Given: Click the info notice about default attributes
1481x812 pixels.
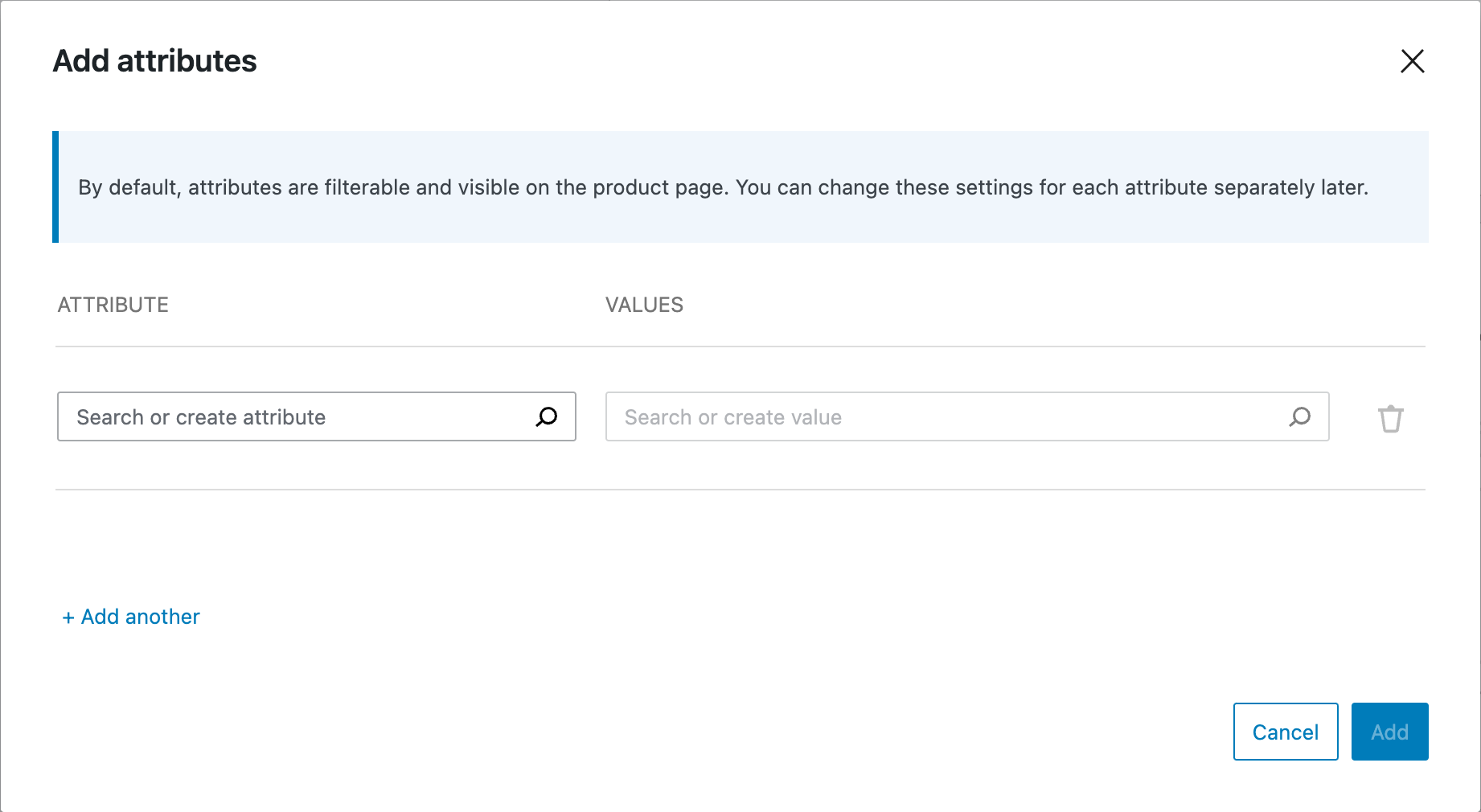Looking at the screenshot, I should 740,187.
